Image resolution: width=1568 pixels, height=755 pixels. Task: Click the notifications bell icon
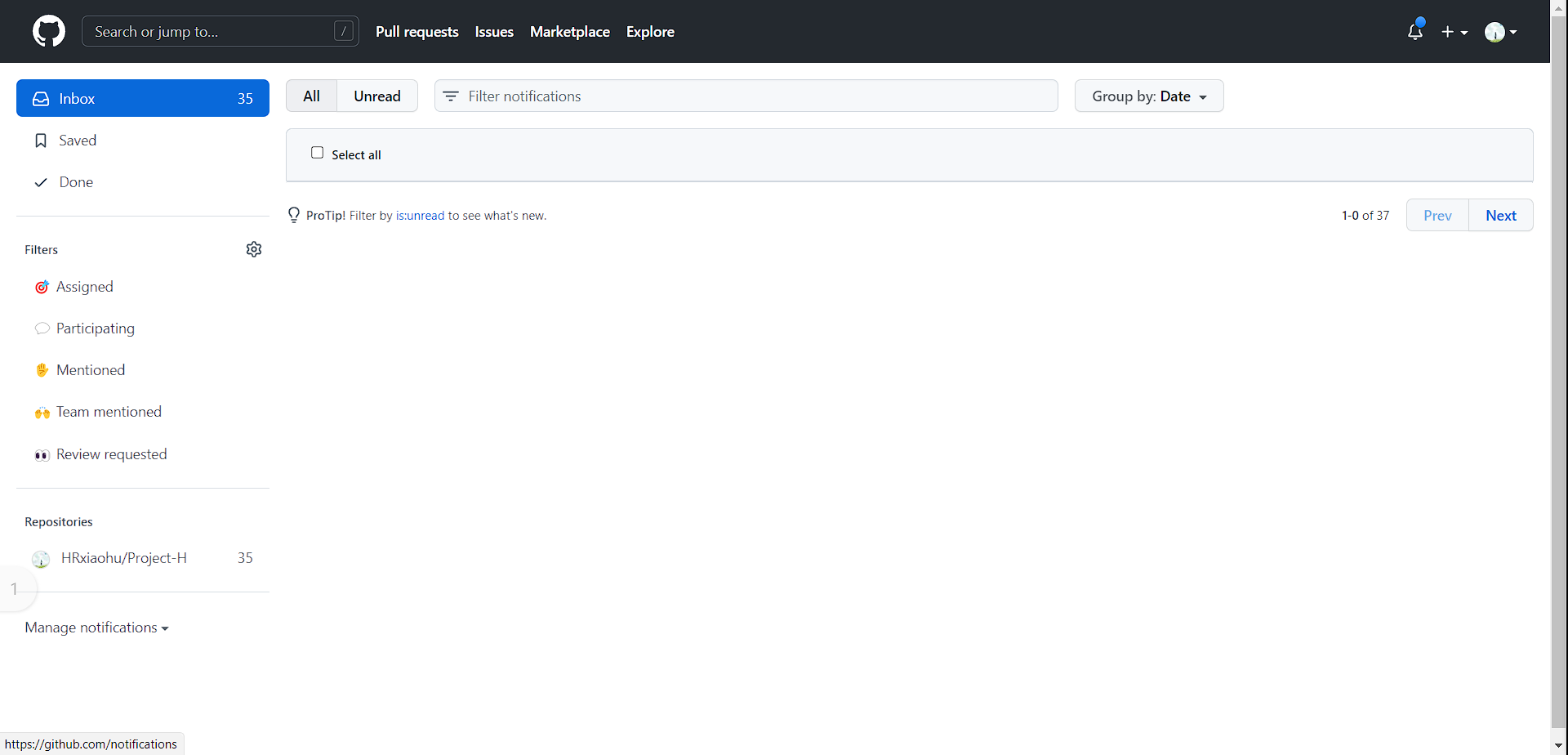1415,32
